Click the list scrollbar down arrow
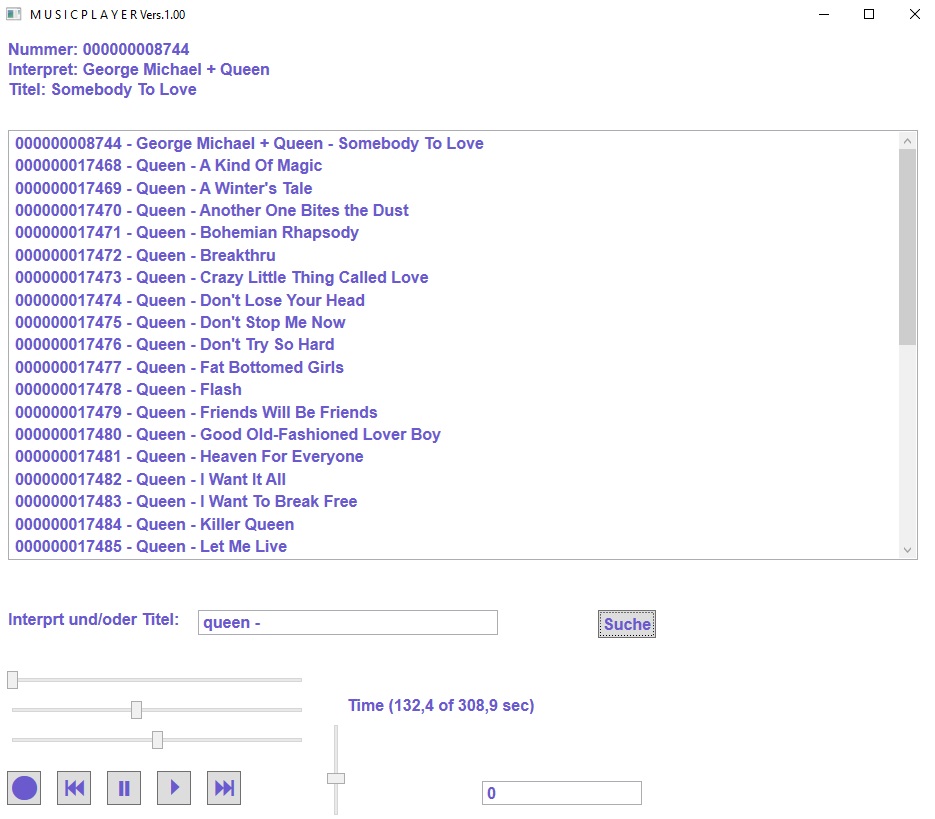This screenshot has width=935, height=819. point(908,550)
